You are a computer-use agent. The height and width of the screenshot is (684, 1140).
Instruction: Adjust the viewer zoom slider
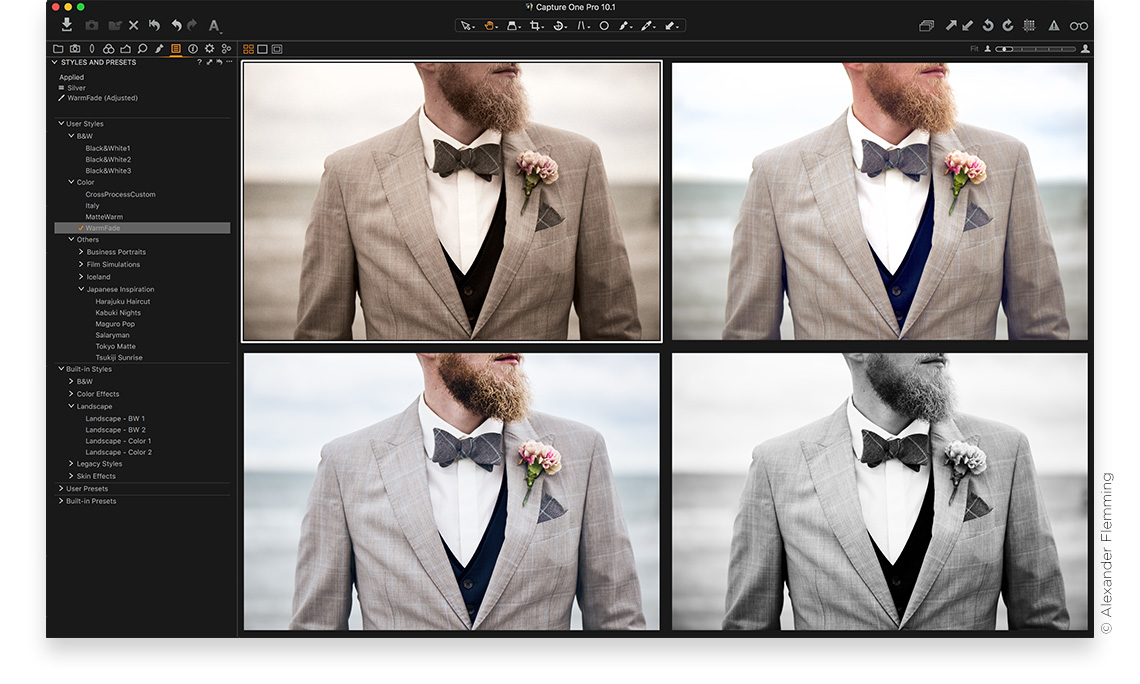(x=1030, y=48)
